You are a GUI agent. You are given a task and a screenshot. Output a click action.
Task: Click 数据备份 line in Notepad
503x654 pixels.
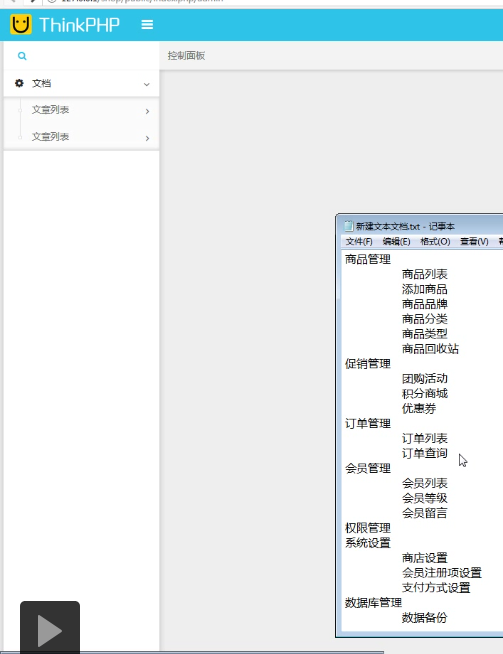pos(425,618)
